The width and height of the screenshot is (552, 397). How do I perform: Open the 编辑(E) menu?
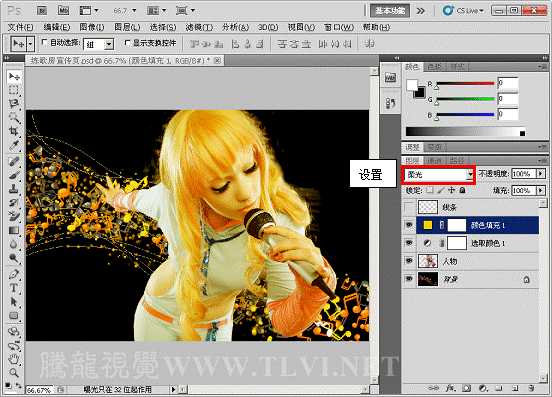pyautogui.click(x=57, y=27)
